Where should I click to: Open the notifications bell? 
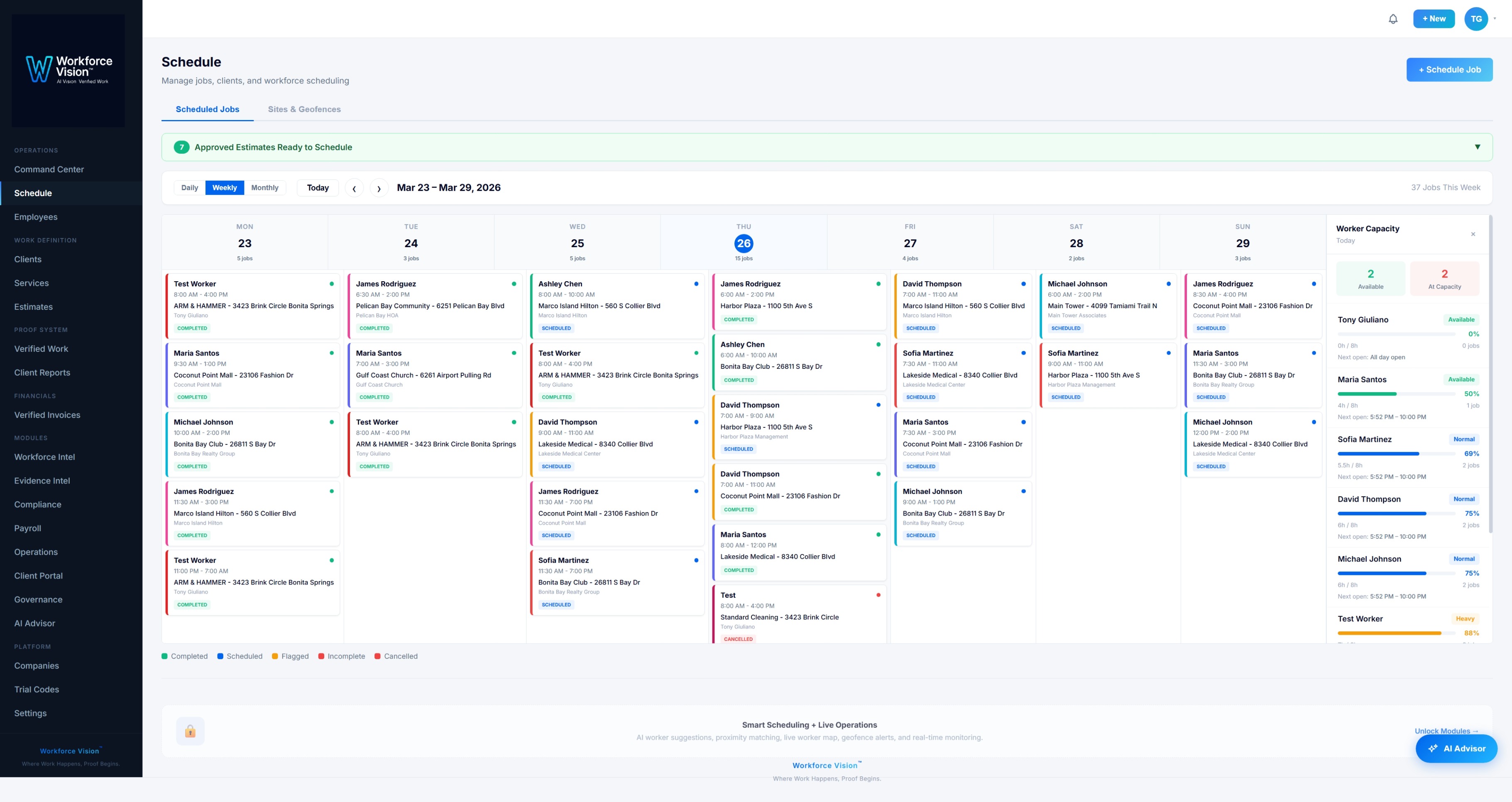coord(1392,19)
